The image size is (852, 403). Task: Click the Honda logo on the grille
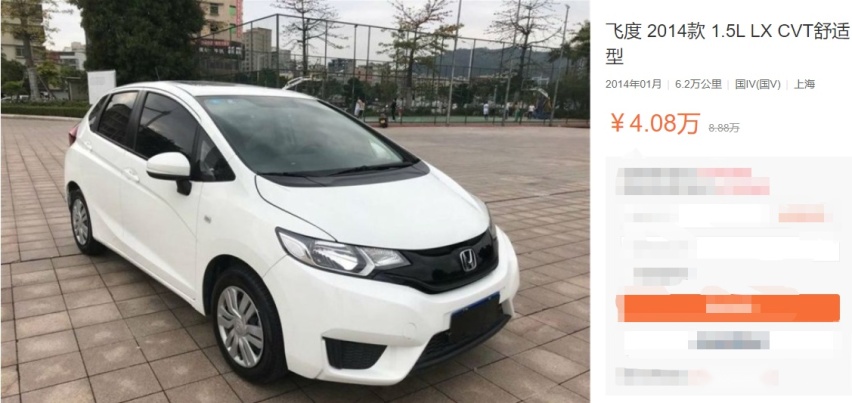[468, 260]
